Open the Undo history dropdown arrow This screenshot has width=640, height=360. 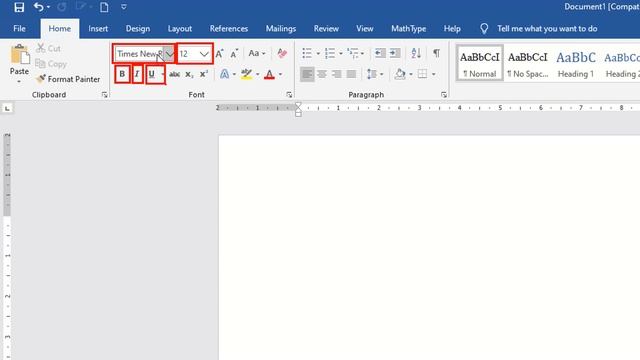click(x=49, y=7)
